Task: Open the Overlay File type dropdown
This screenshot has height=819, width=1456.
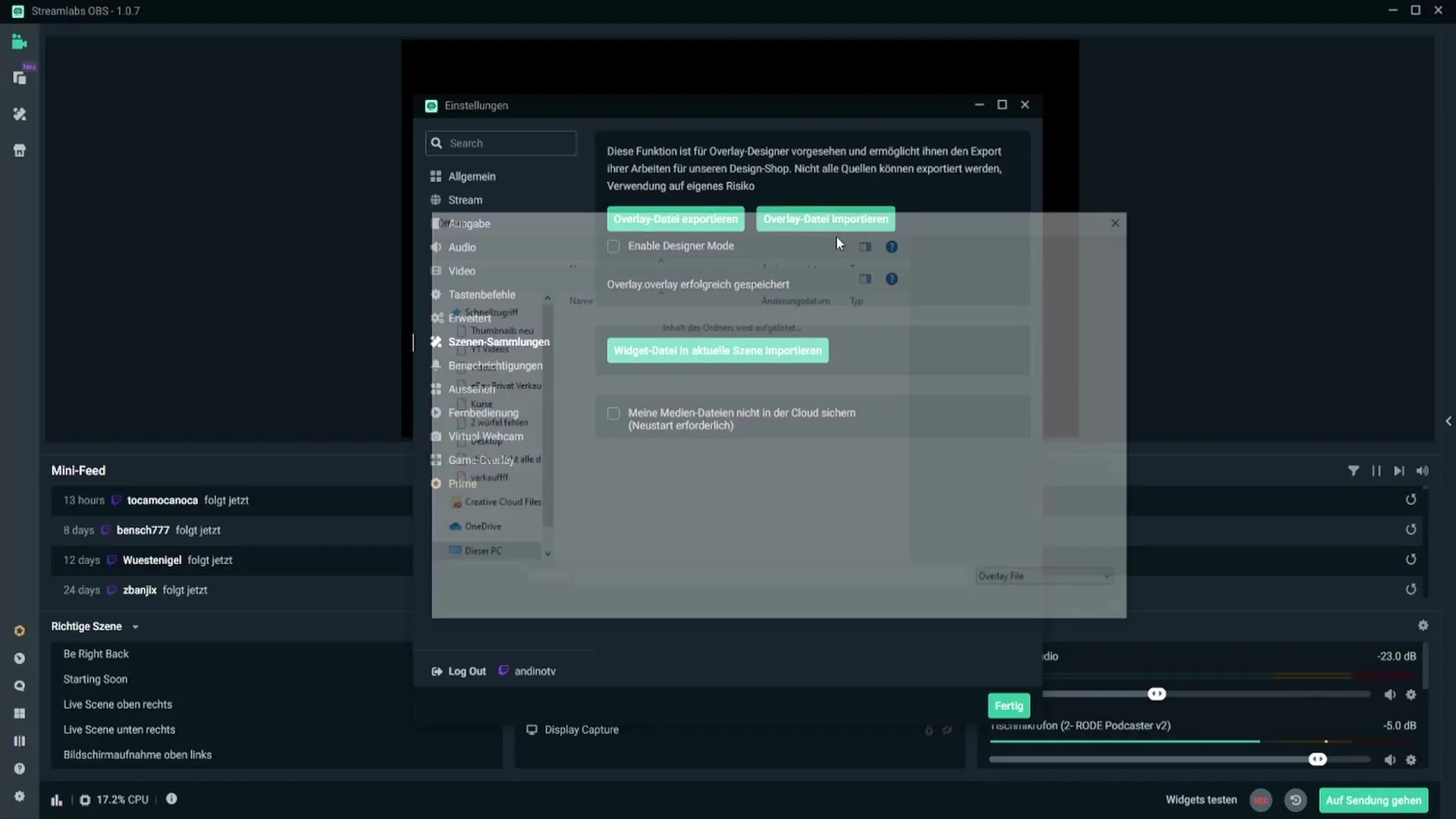Action: [1044, 576]
